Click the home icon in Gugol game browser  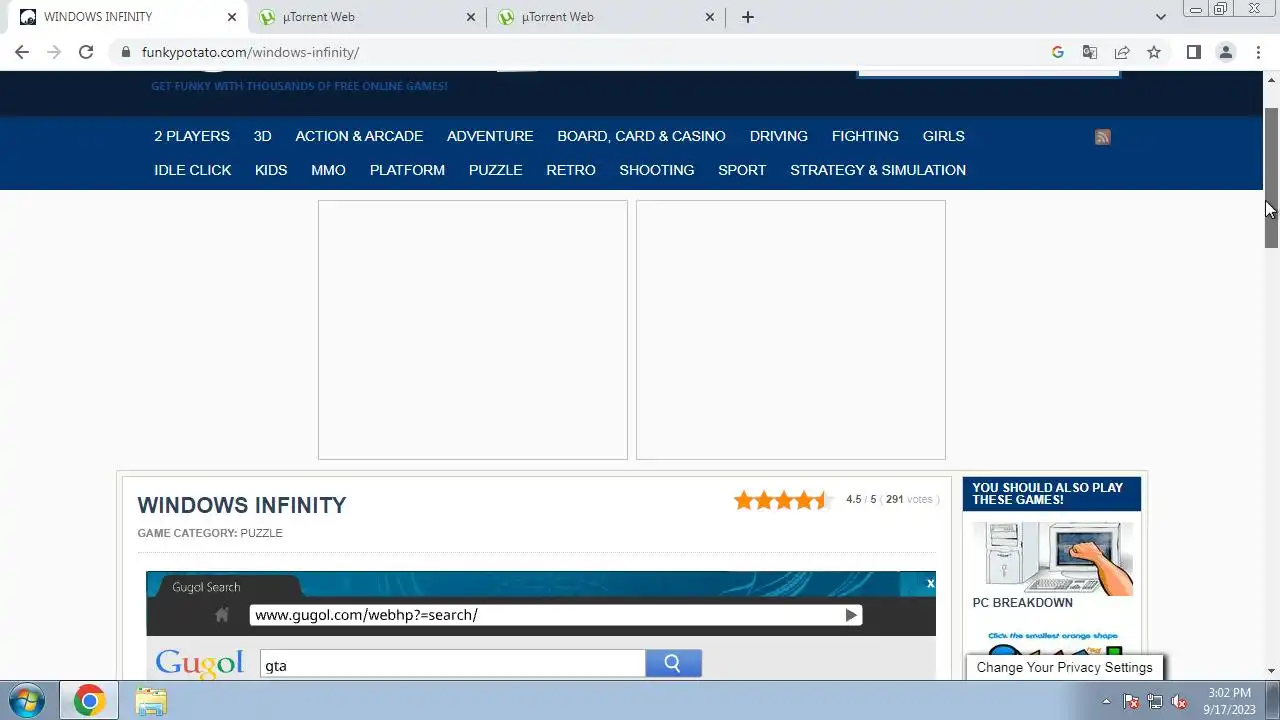[222, 615]
